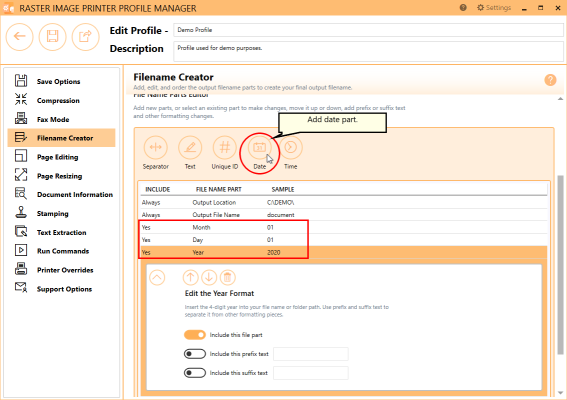
Task: Click the vertical scrollbar of the editor panel
Action: [x=560, y=265]
